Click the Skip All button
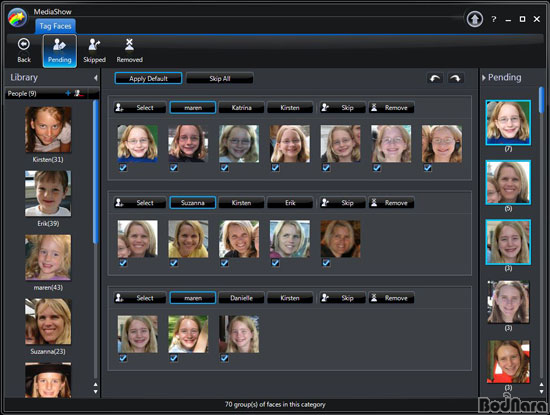The width and height of the screenshot is (550, 415). (x=220, y=78)
